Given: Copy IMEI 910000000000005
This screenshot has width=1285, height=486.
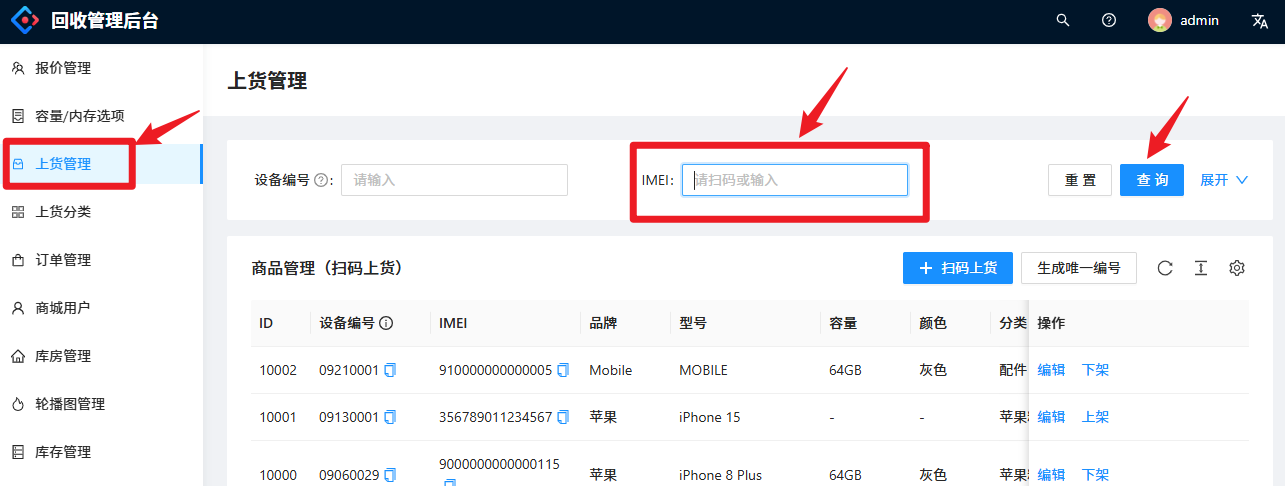Looking at the screenshot, I should point(563,370).
